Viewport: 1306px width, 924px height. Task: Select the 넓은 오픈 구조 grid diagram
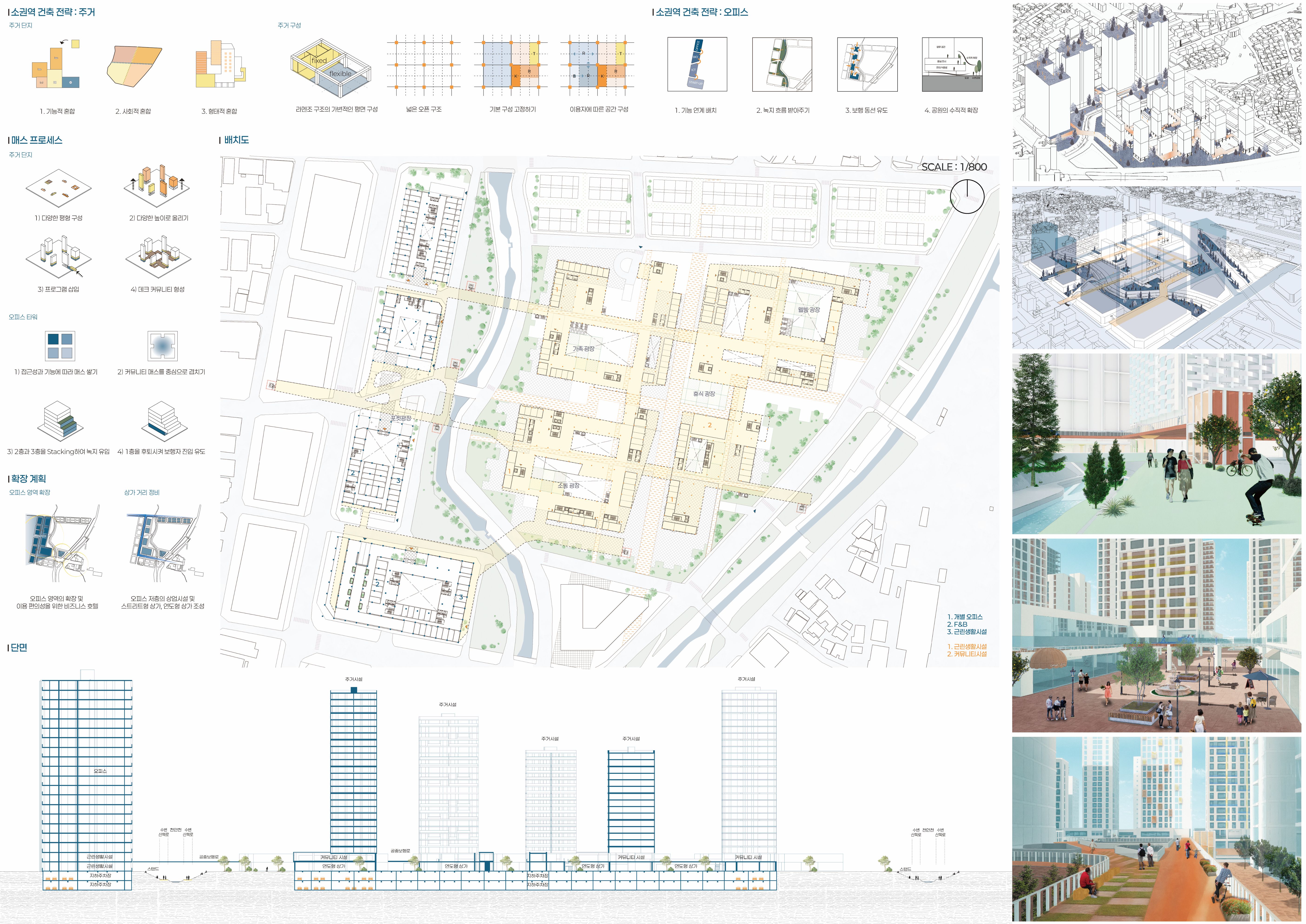pos(424,65)
